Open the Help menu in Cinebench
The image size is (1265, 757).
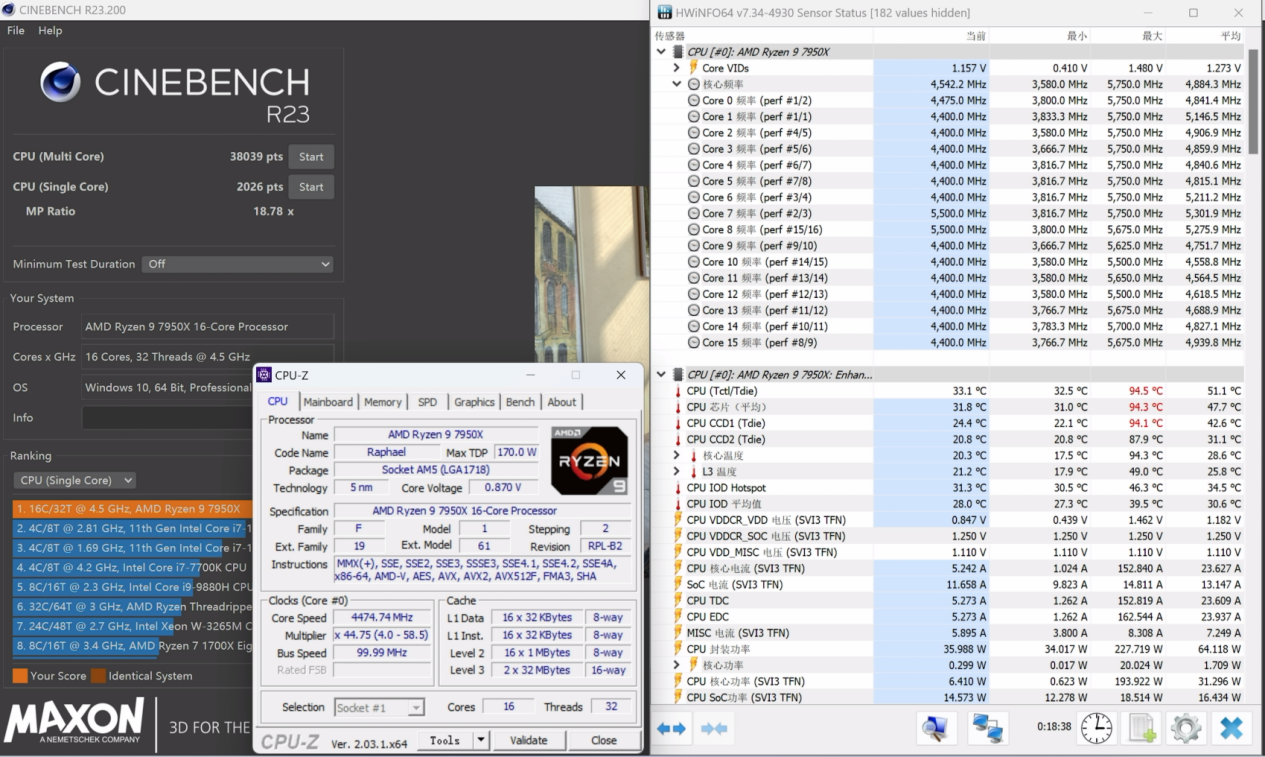pyautogui.click(x=50, y=31)
